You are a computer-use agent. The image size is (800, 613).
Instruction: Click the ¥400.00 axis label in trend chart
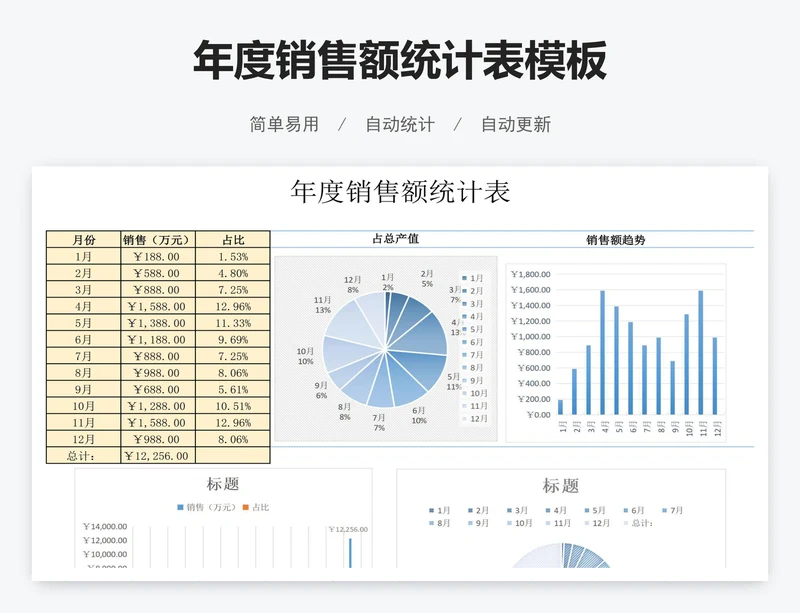[x=534, y=383]
